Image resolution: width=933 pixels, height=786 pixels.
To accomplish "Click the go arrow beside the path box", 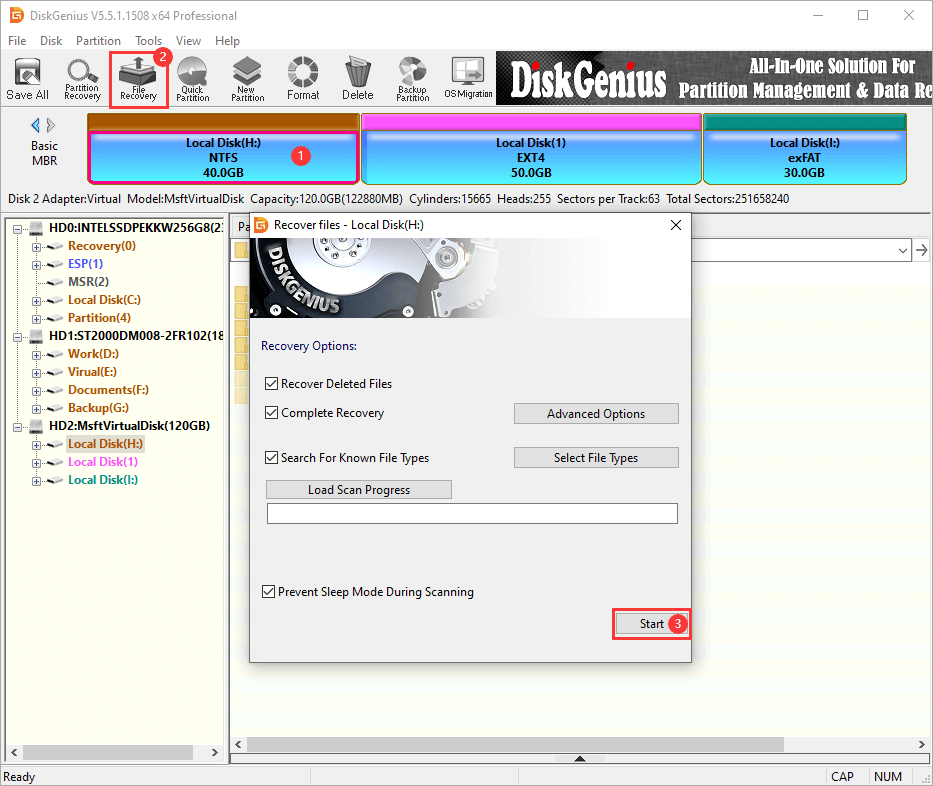I will pyautogui.click(x=922, y=250).
